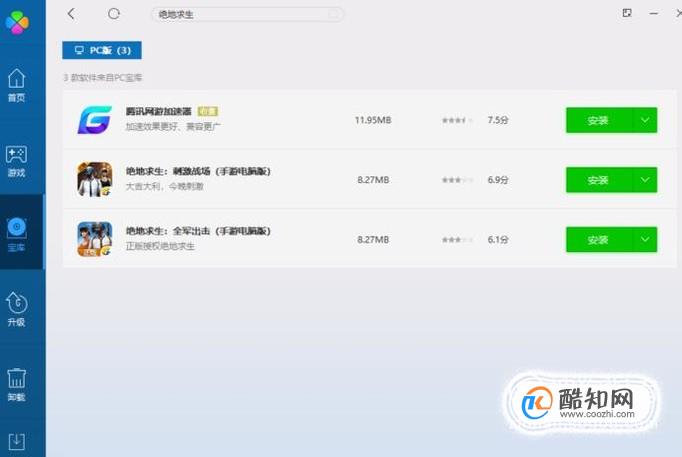Open the mini-window icon at top right
This screenshot has height=457, width=682.
[x=627, y=13]
